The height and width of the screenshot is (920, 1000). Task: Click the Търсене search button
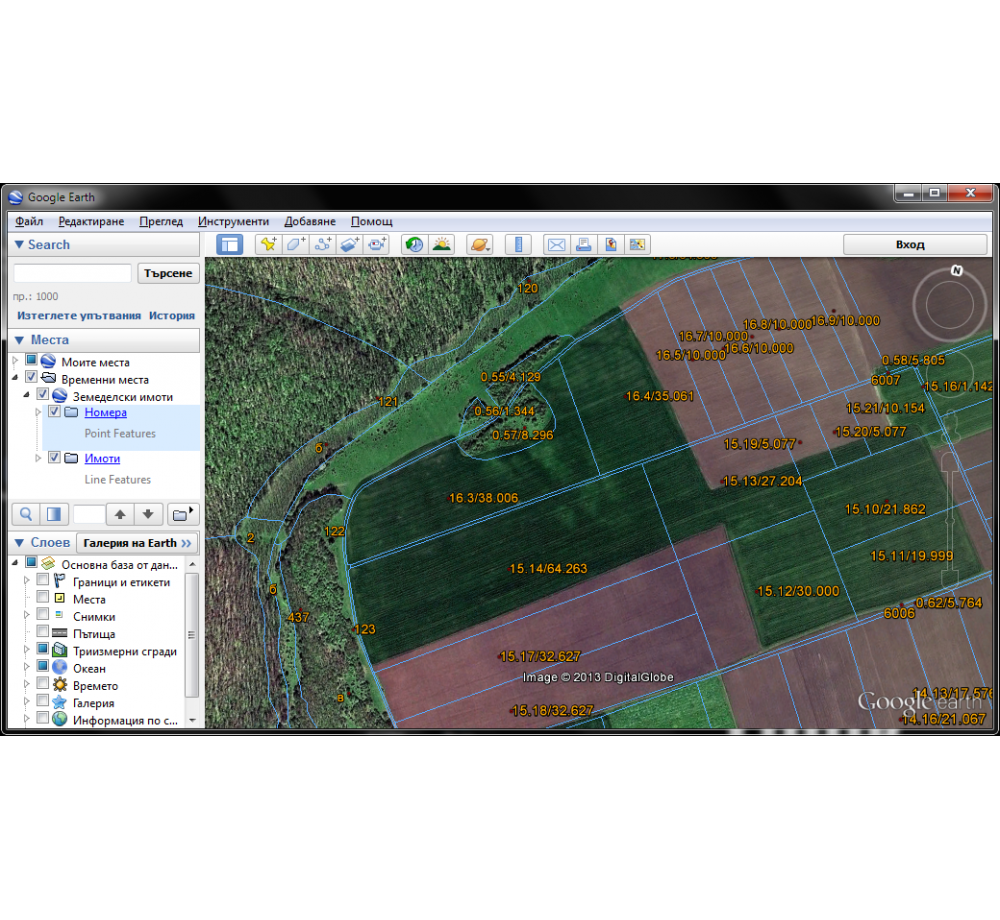168,273
